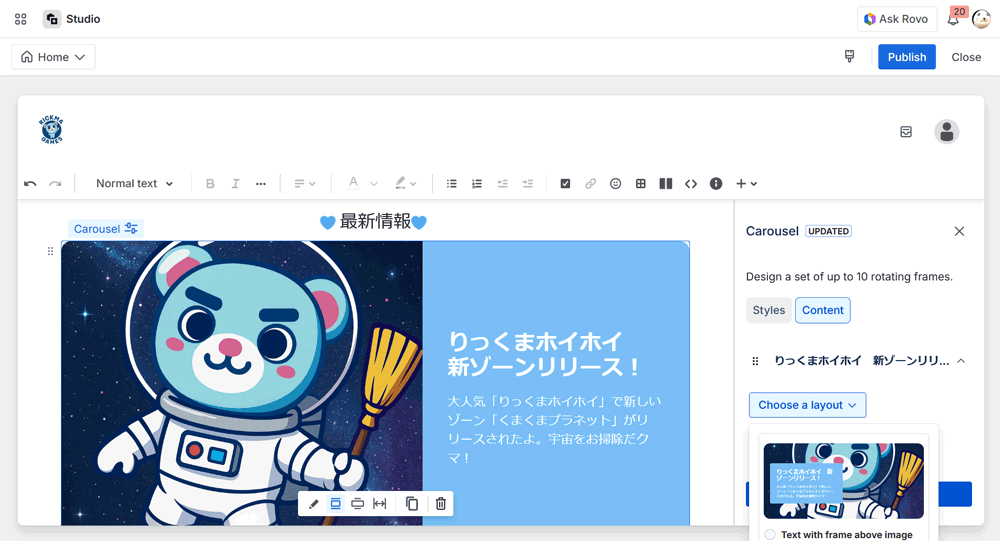
Task: Open the app switcher grid icon
Action: [x=20, y=19]
